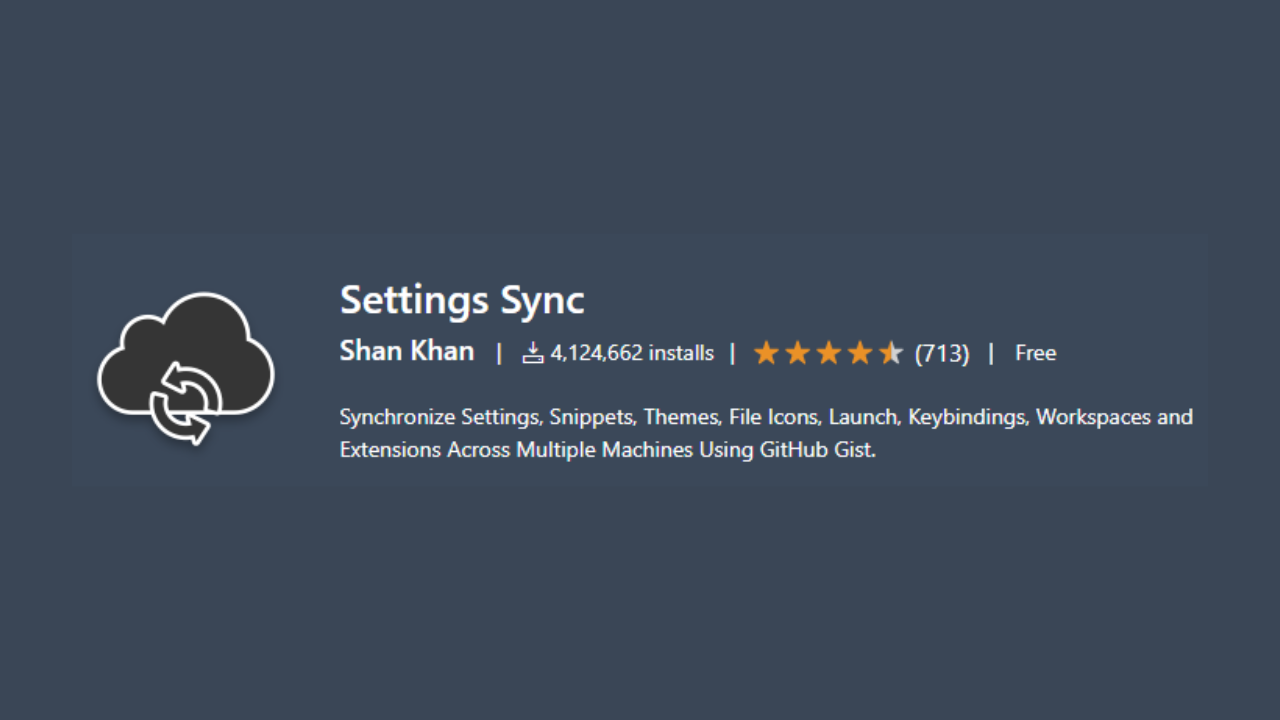
Task: Click the Free price label
Action: tap(1036, 353)
